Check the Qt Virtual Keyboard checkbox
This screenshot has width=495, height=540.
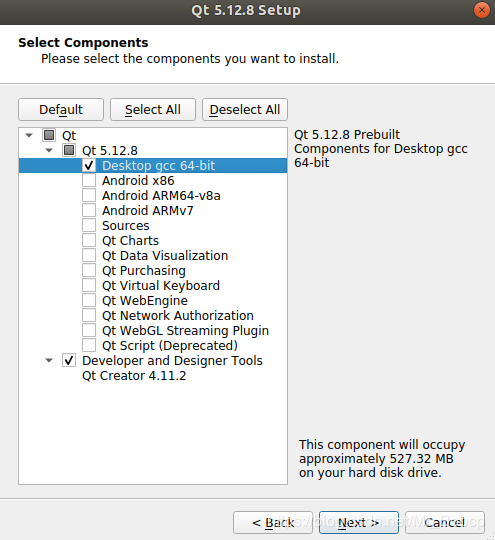89,285
